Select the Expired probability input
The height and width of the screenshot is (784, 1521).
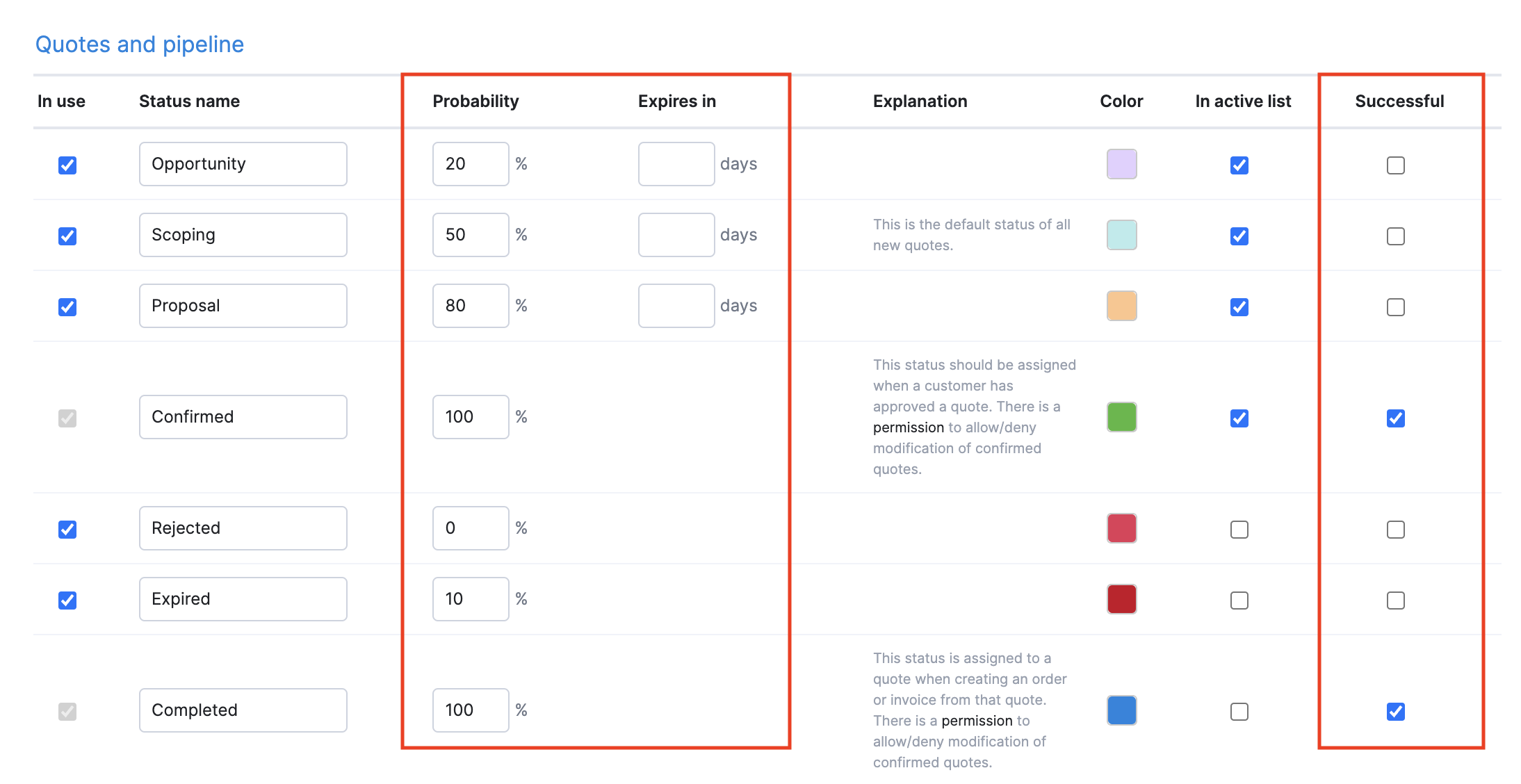(471, 599)
